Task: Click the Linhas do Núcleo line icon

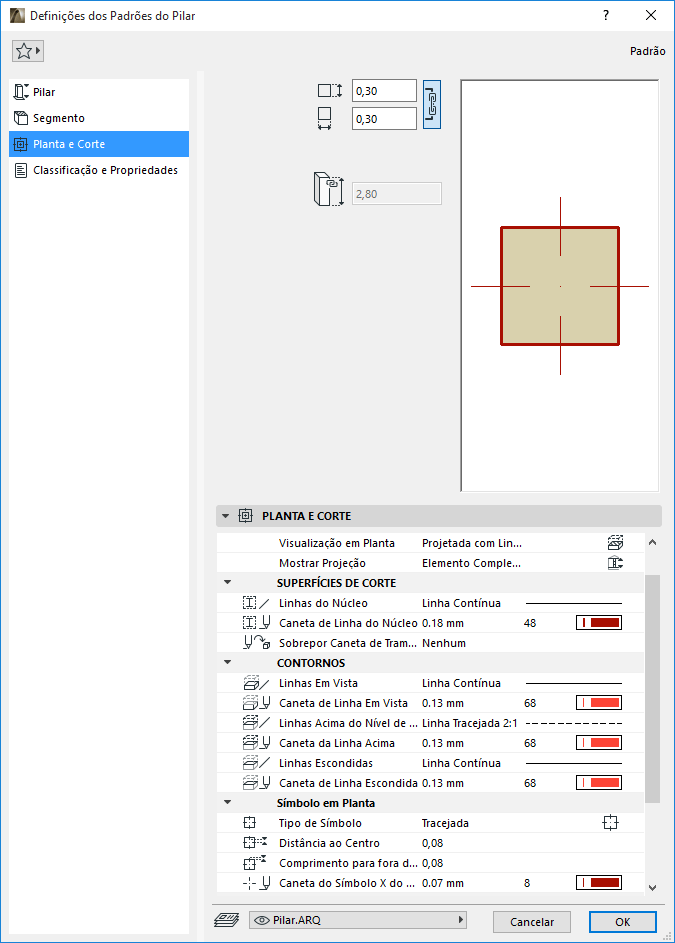Action: pos(256,603)
